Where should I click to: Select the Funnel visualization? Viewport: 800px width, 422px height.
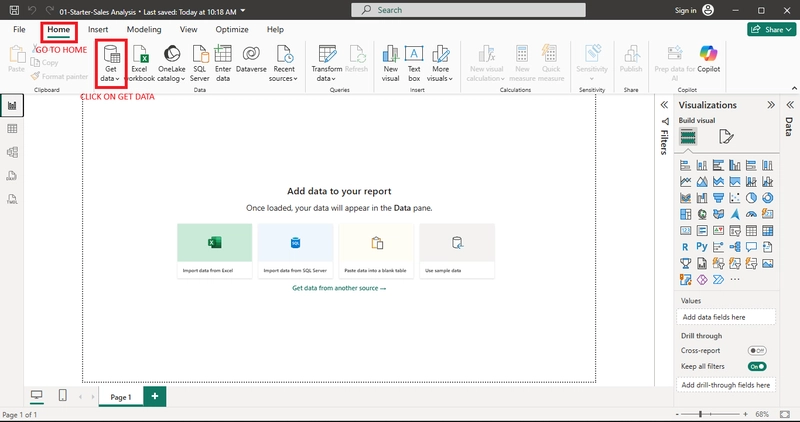coord(718,198)
